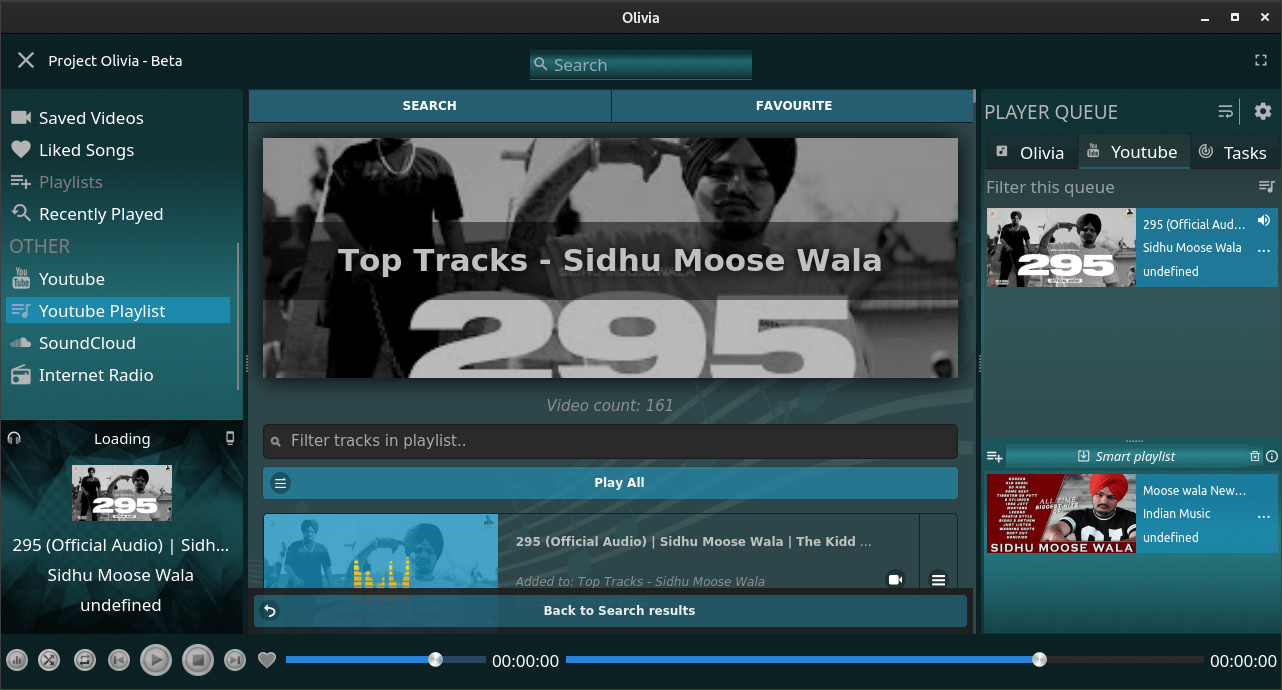The height and width of the screenshot is (690, 1282).
Task: Open three-dot menu on Moose wala New item
Action: pos(1264,516)
